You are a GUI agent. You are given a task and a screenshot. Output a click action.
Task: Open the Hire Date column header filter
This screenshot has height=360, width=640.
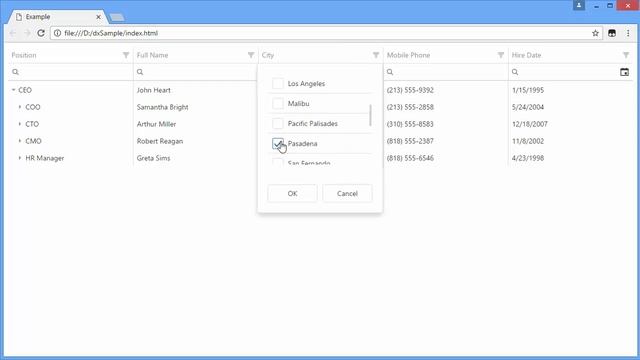[x=626, y=55]
